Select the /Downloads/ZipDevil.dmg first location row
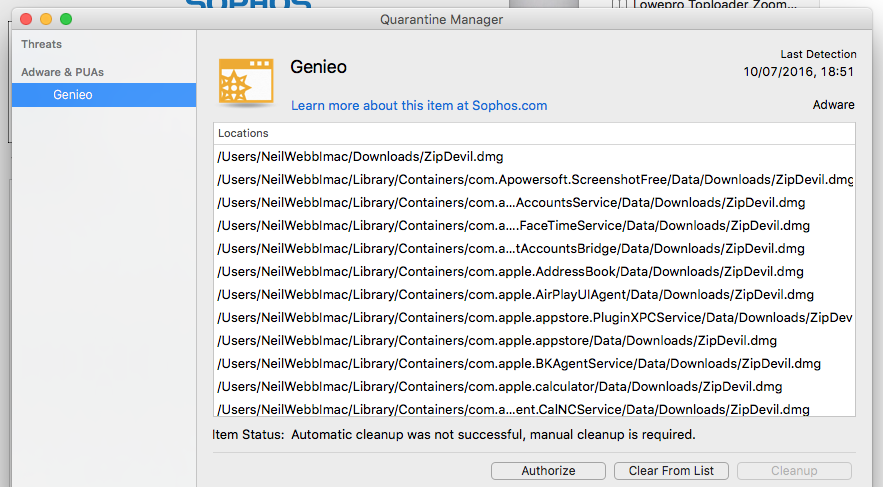Screen dimensions: 883x487 (534, 157)
